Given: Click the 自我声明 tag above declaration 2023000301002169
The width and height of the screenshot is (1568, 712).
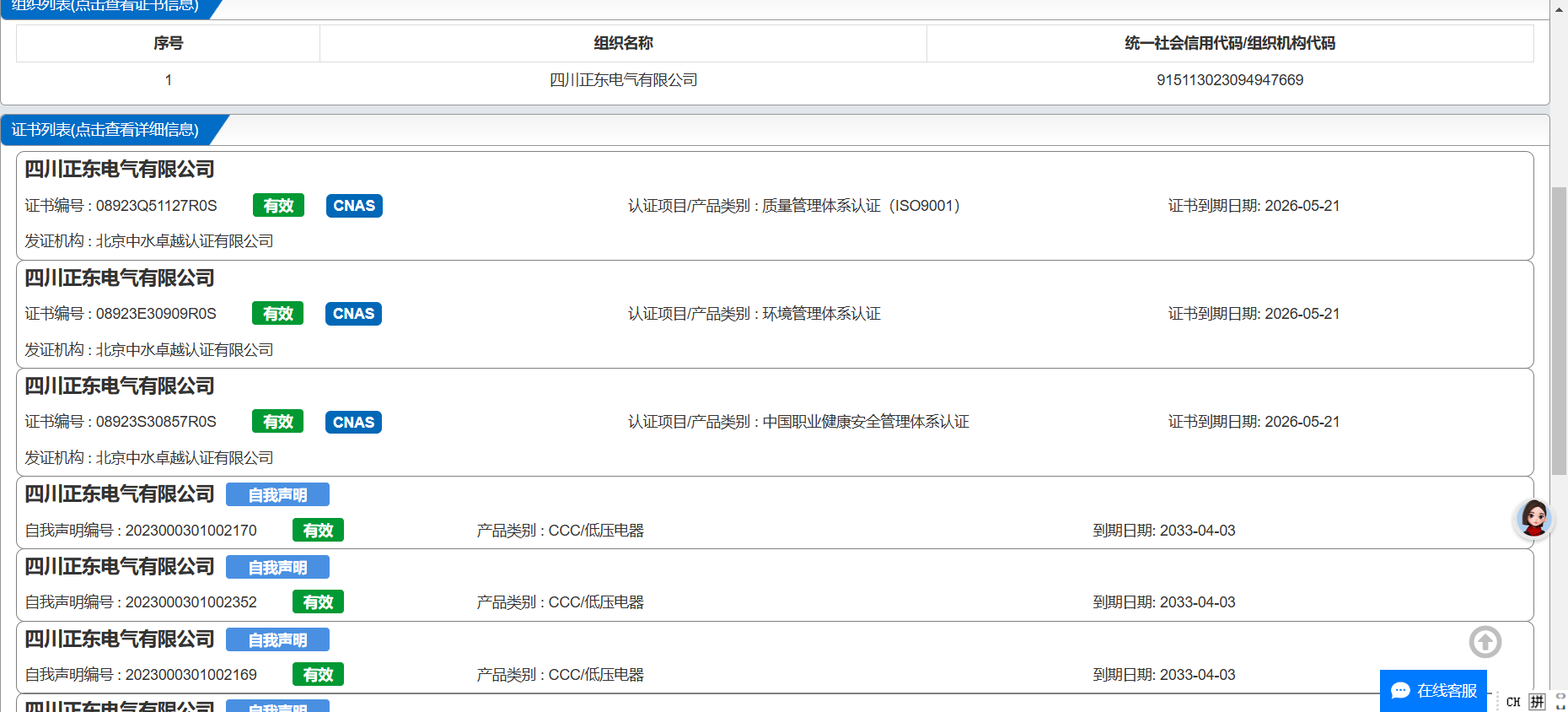Looking at the screenshot, I should (x=277, y=640).
